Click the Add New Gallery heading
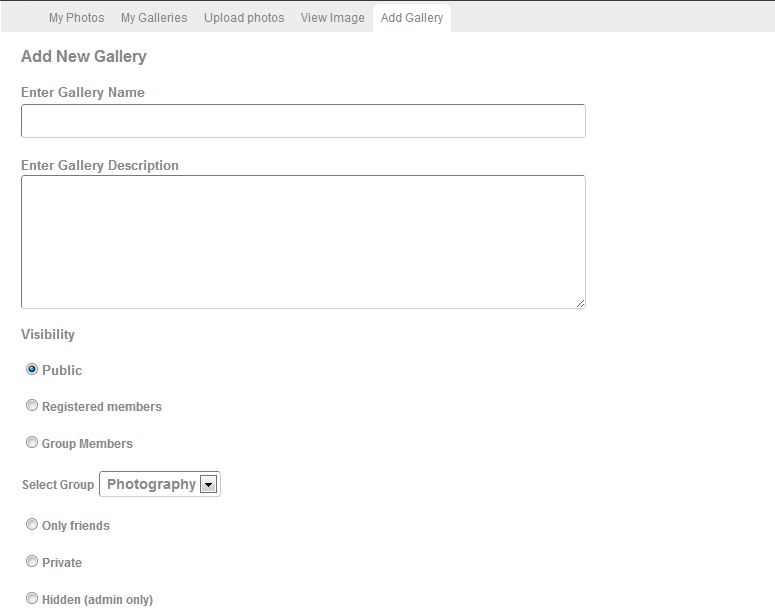The width and height of the screenshot is (775, 612). click(x=84, y=56)
